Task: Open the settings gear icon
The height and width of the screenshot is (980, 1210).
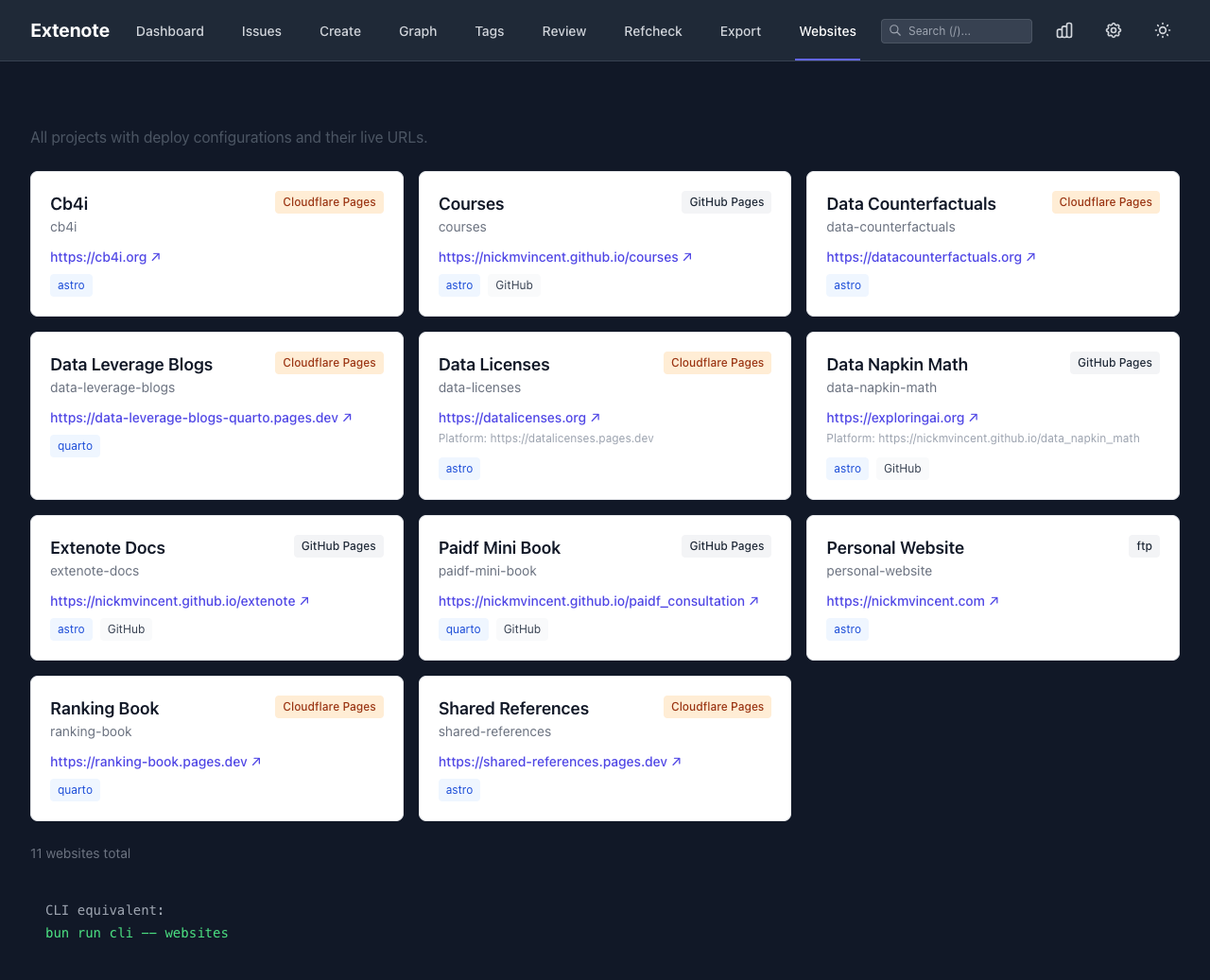Action: point(1113,30)
